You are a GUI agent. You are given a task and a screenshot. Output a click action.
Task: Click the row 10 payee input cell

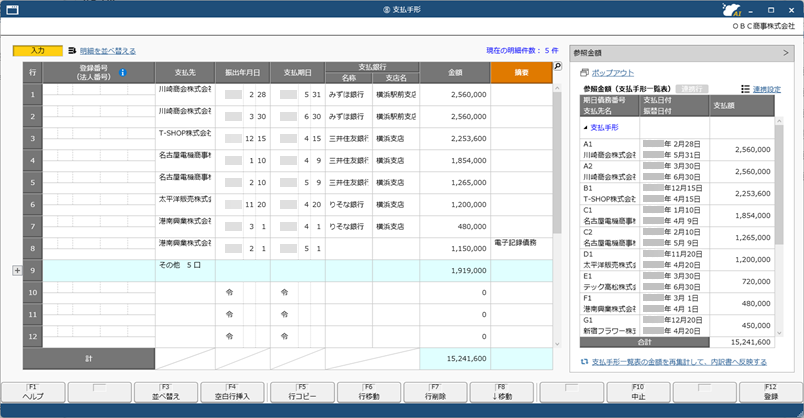[185, 293]
